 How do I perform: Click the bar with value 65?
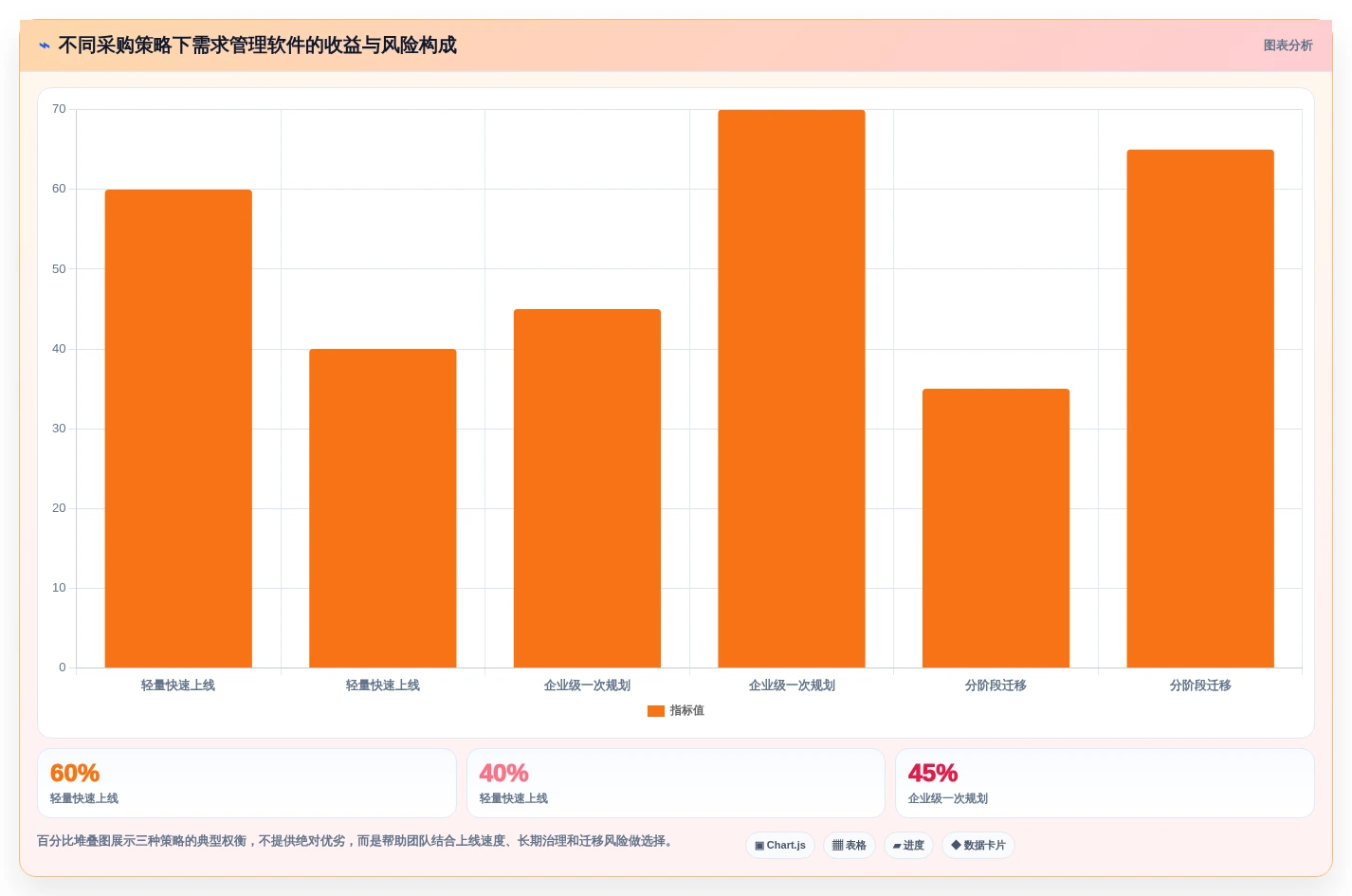1200,409
